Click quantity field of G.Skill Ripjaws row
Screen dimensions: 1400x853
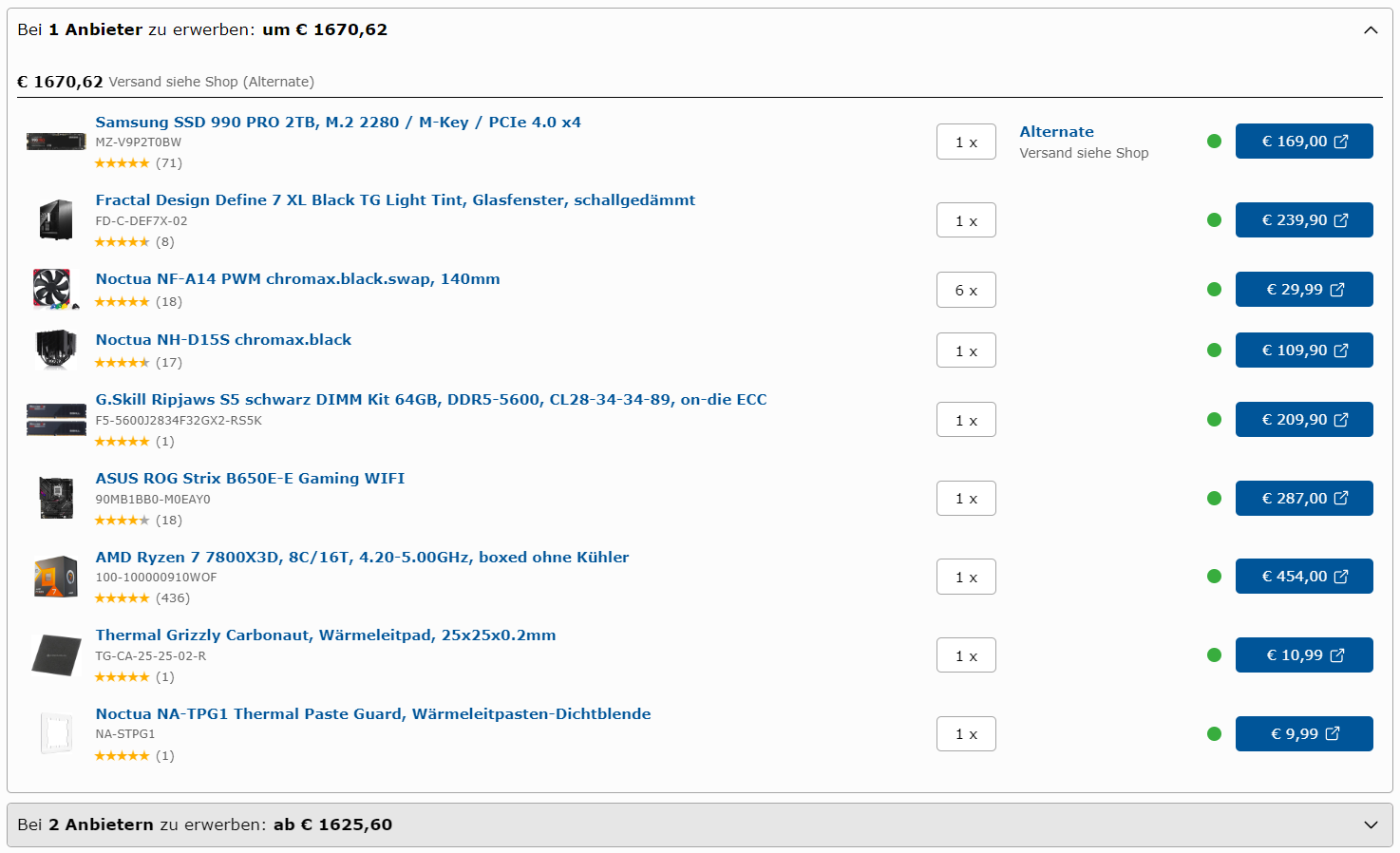tap(966, 420)
